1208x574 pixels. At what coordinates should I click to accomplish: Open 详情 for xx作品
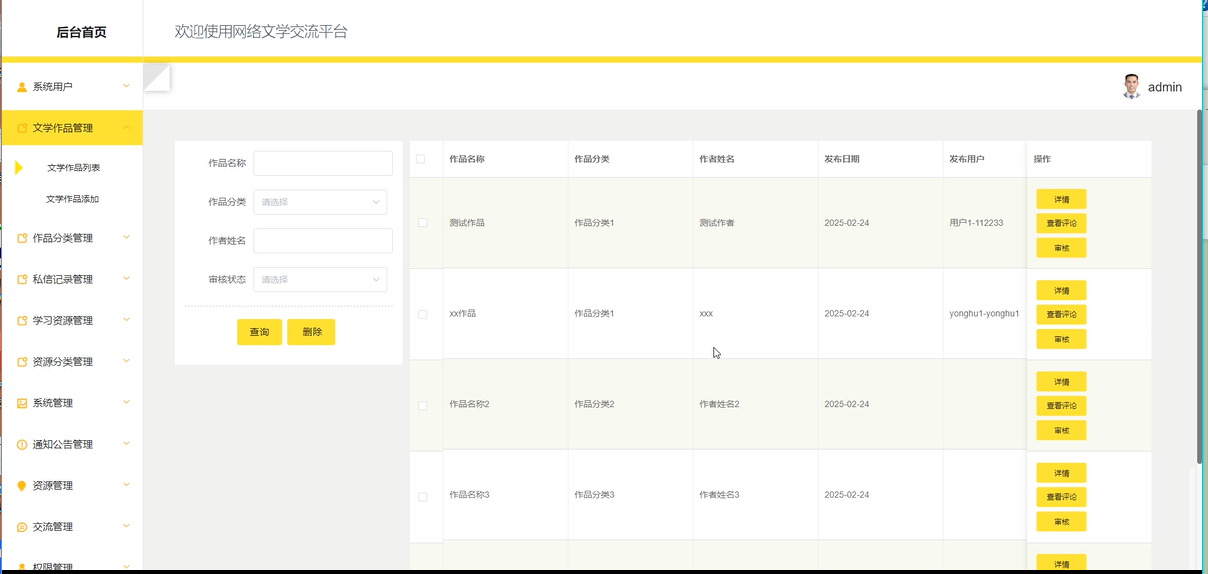[x=1061, y=290]
